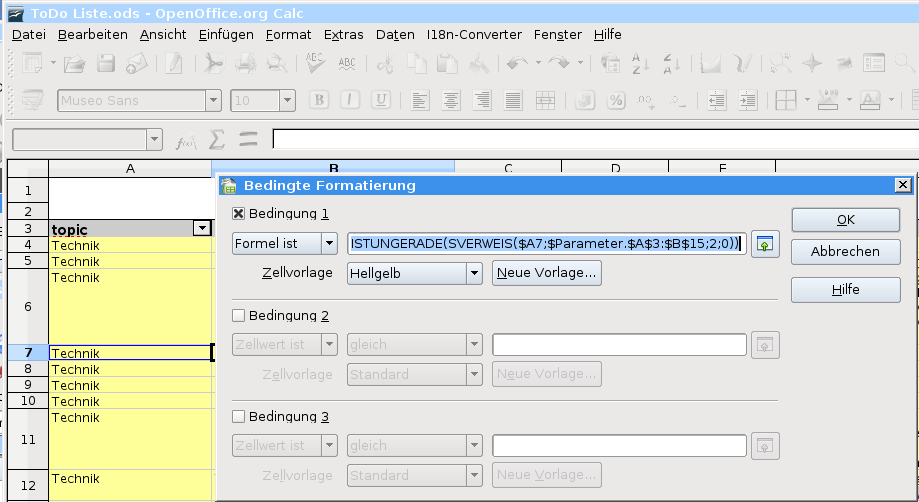Click the Sum sigma icon
The width and height of the screenshot is (919, 502).
[x=217, y=140]
